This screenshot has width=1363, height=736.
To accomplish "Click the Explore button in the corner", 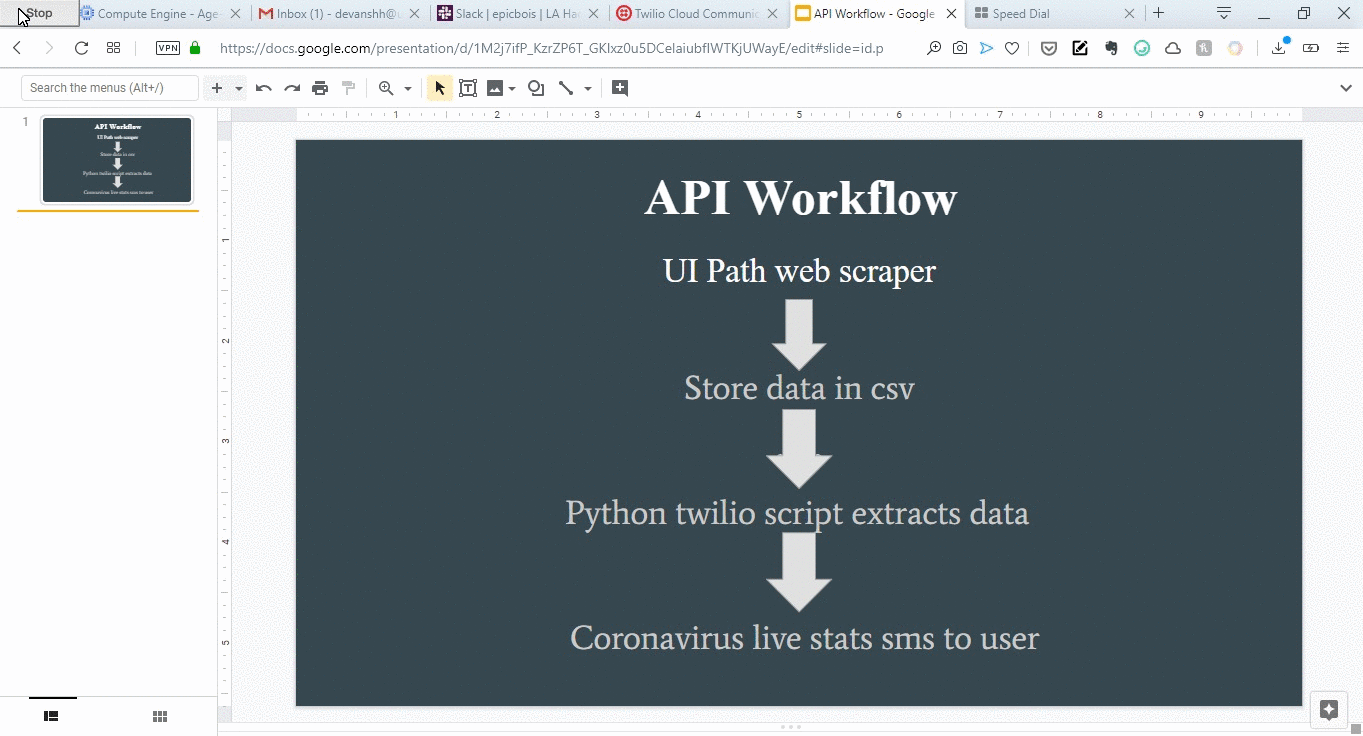I will pos(1328,710).
